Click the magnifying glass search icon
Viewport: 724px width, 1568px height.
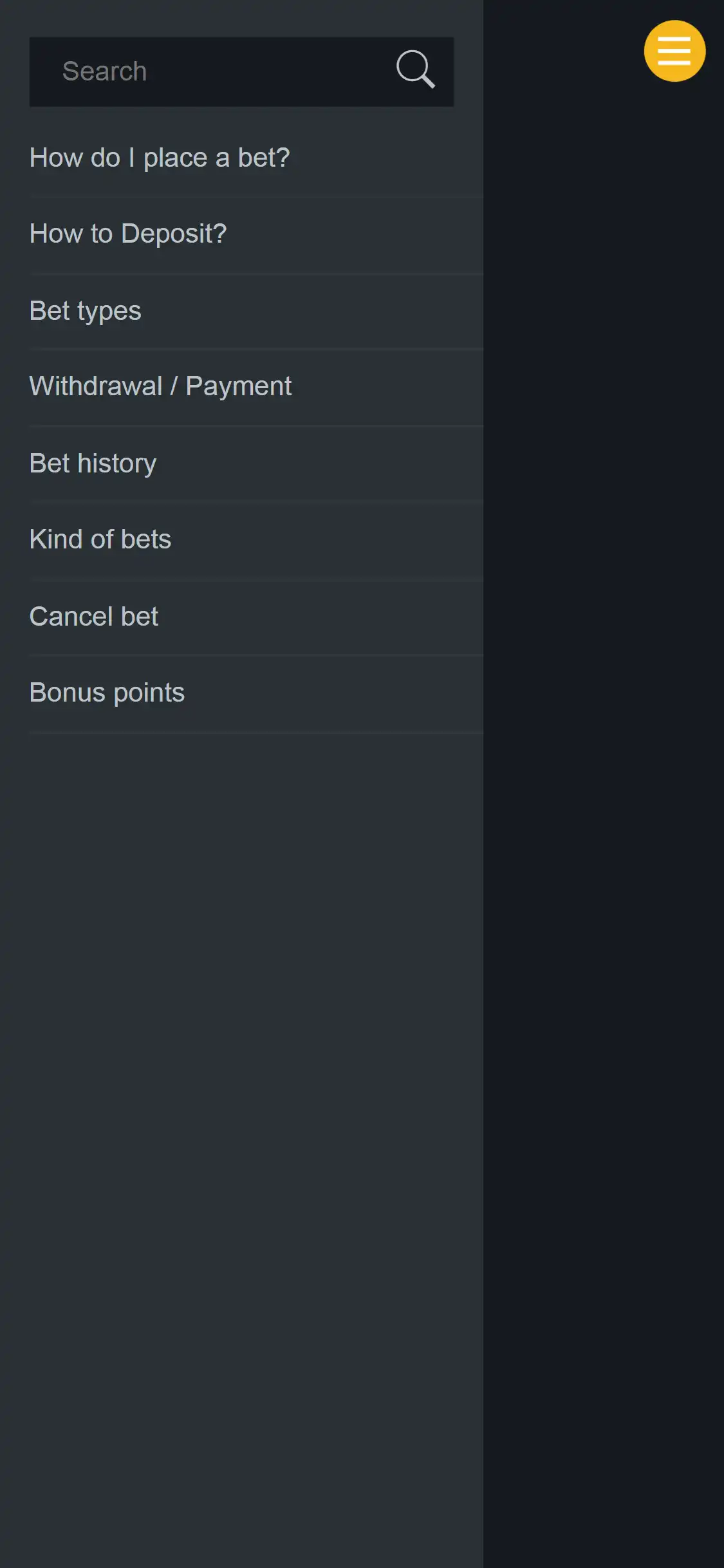pyautogui.click(x=415, y=70)
